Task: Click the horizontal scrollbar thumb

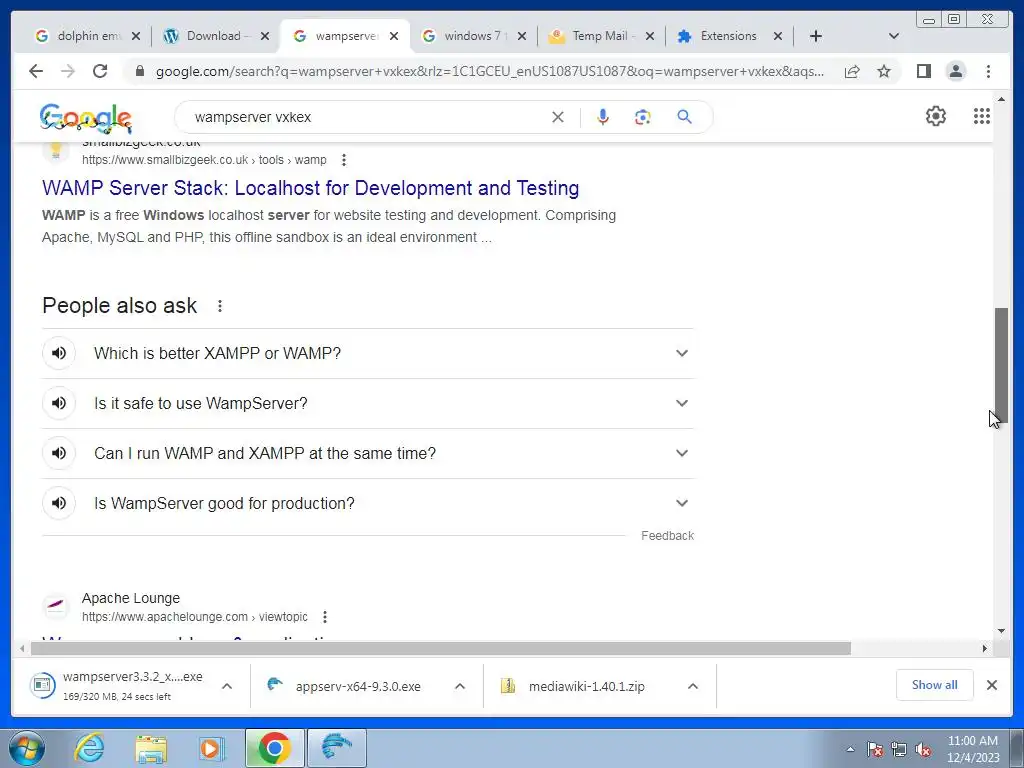Action: [x=441, y=648]
